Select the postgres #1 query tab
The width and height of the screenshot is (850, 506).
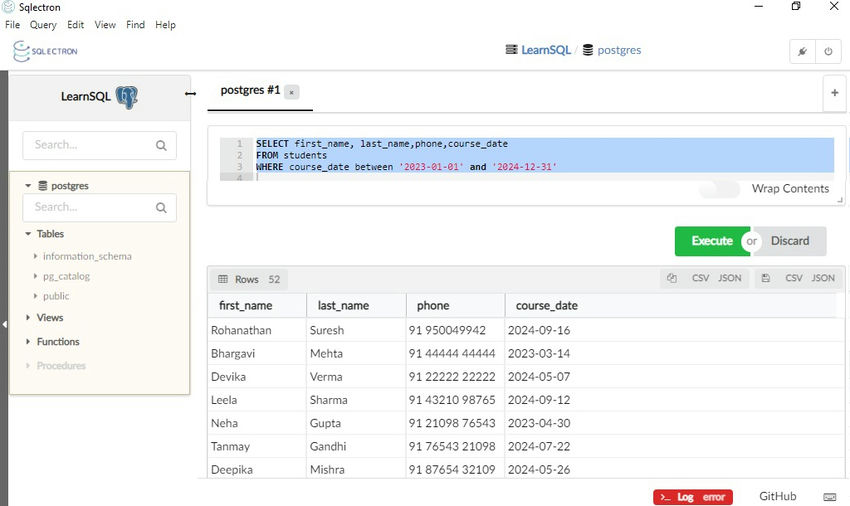point(250,91)
